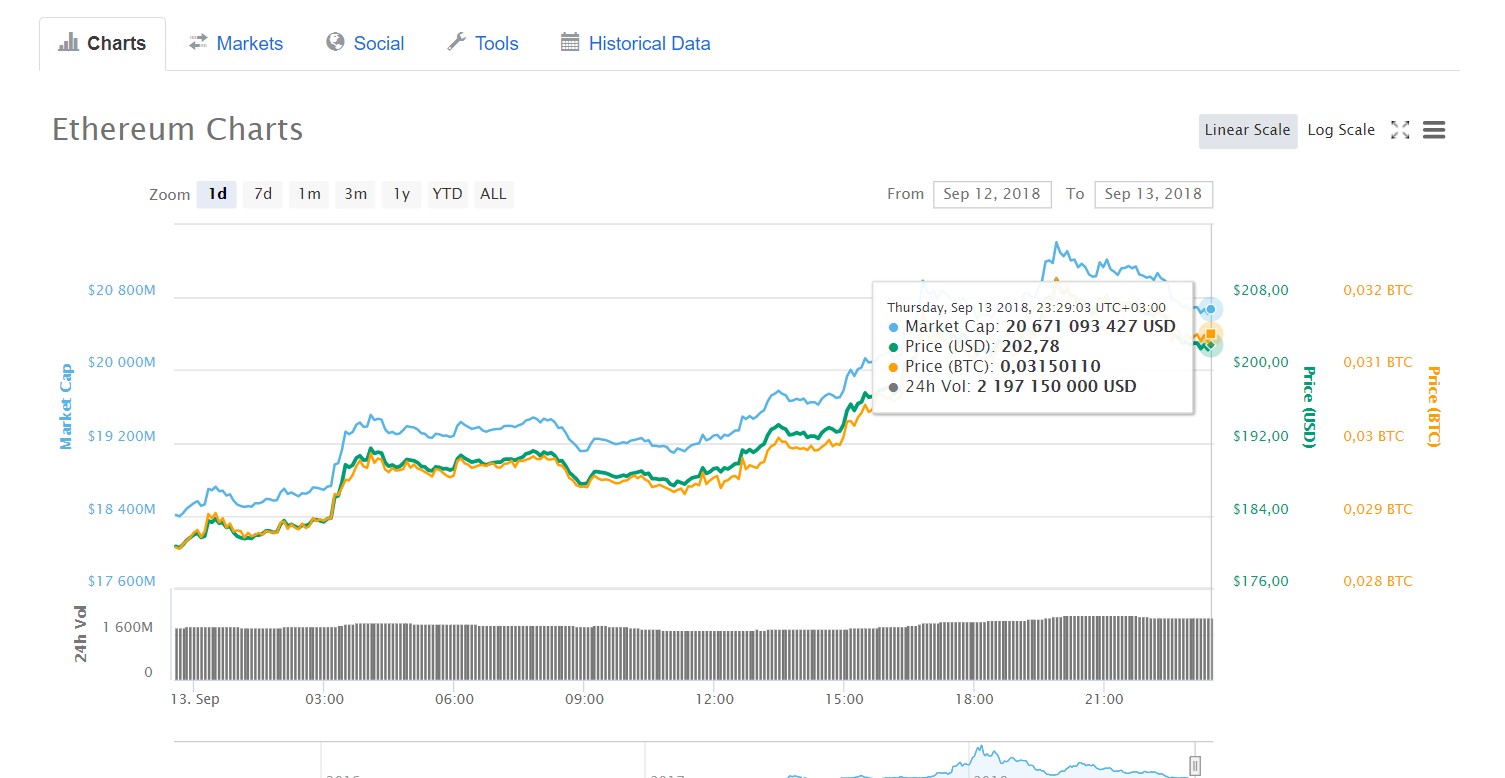
Task: Click the Ethereum Charts heading
Action: (178, 130)
